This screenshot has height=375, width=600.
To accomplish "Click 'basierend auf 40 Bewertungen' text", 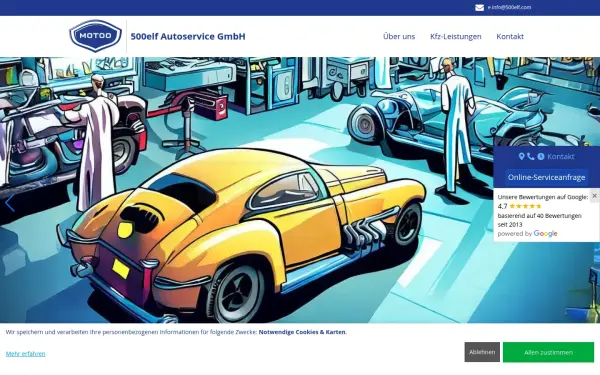I will pos(540,216).
